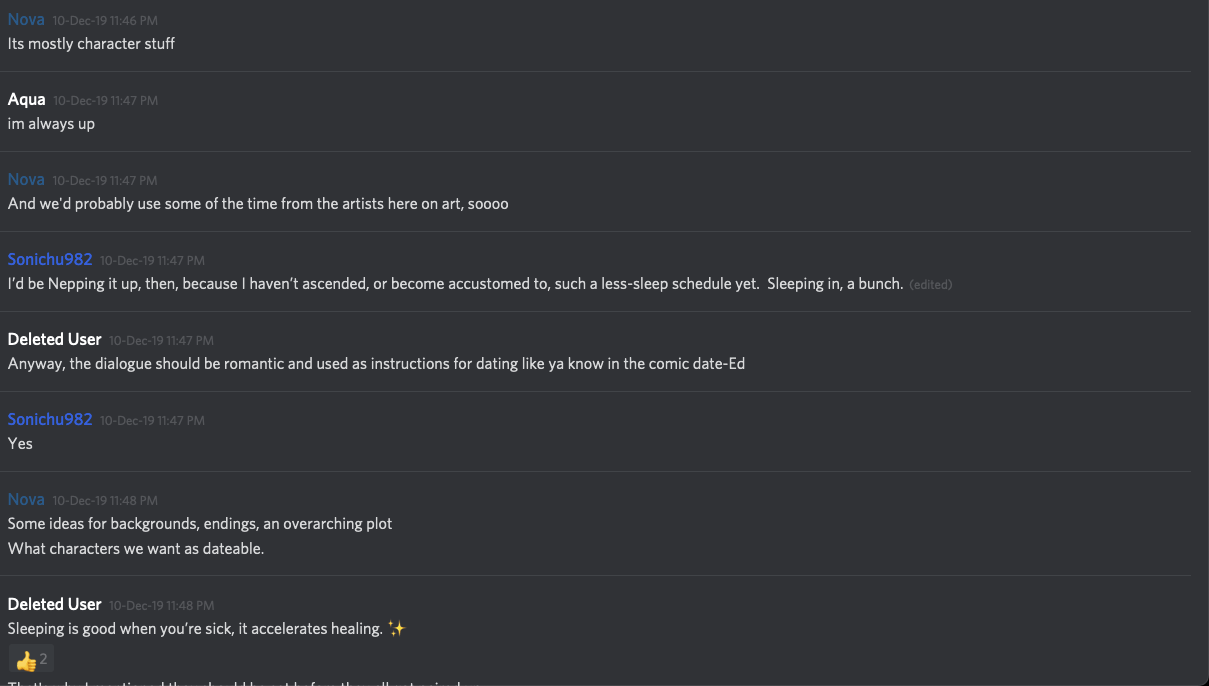The width and height of the screenshot is (1209, 686).
Task: Select the "Yes" message from Sonichu982
Action: click(20, 443)
